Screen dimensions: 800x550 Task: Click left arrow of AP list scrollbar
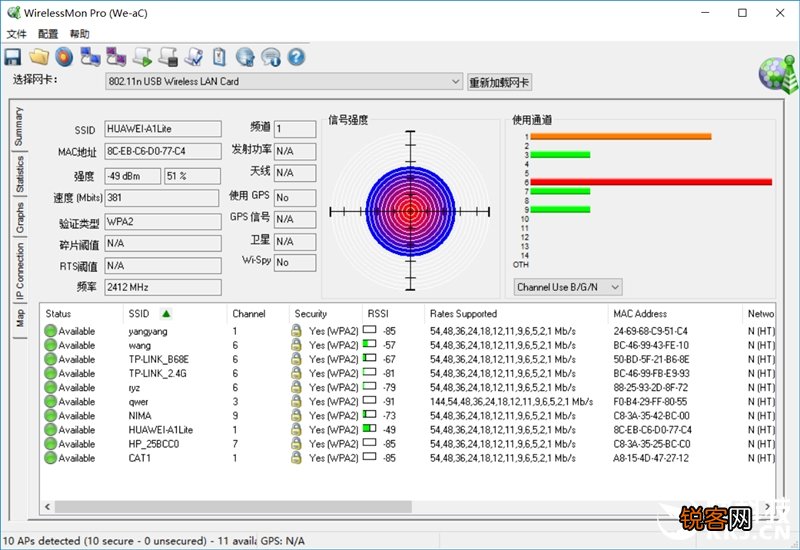click(x=47, y=507)
